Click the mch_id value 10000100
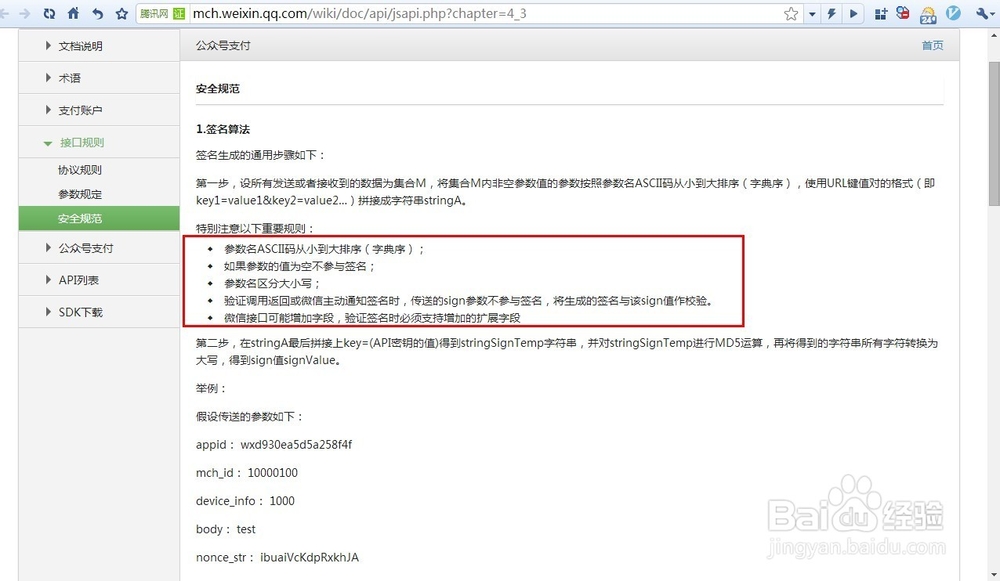This screenshot has height=581, width=1000. pos(272,473)
